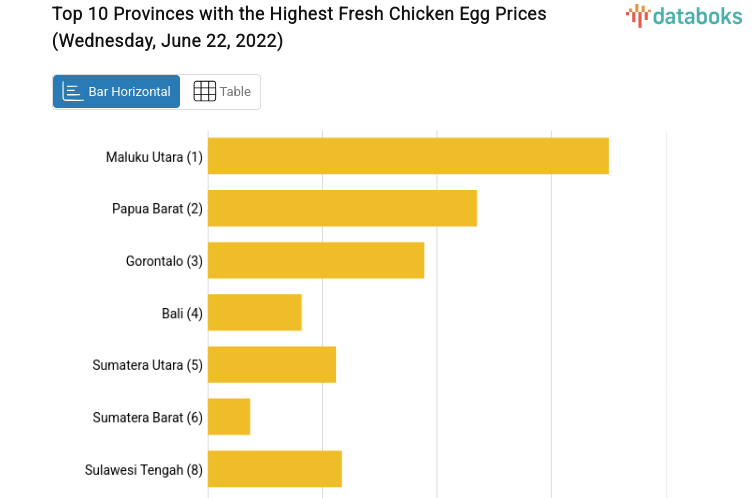
Task: Select the Sumatera Utara bar
Action: (x=272, y=364)
